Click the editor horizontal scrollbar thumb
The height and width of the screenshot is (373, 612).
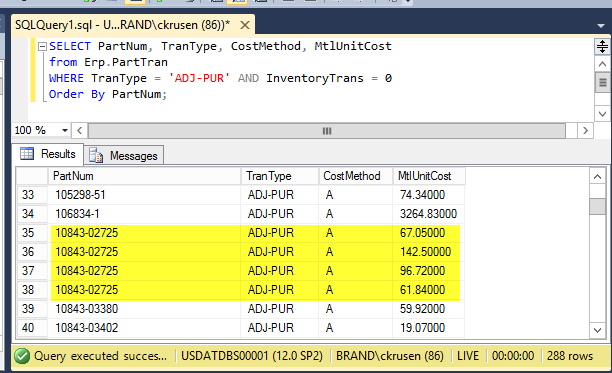pyautogui.click(x=327, y=131)
